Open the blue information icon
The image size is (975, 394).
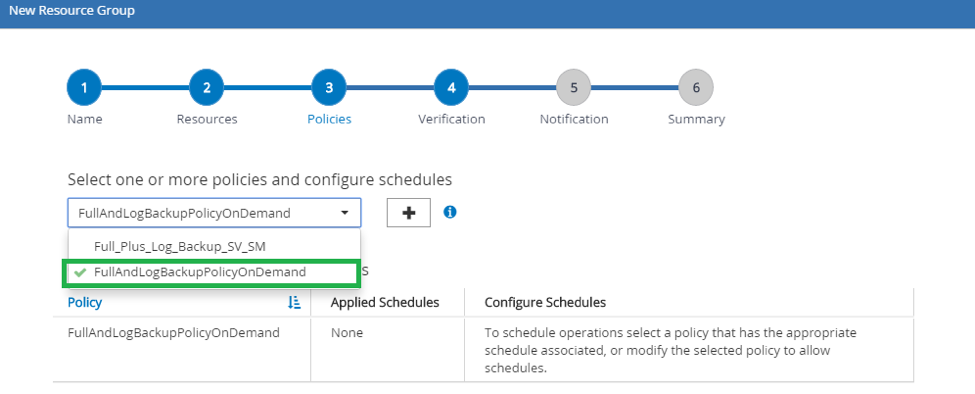pos(450,213)
